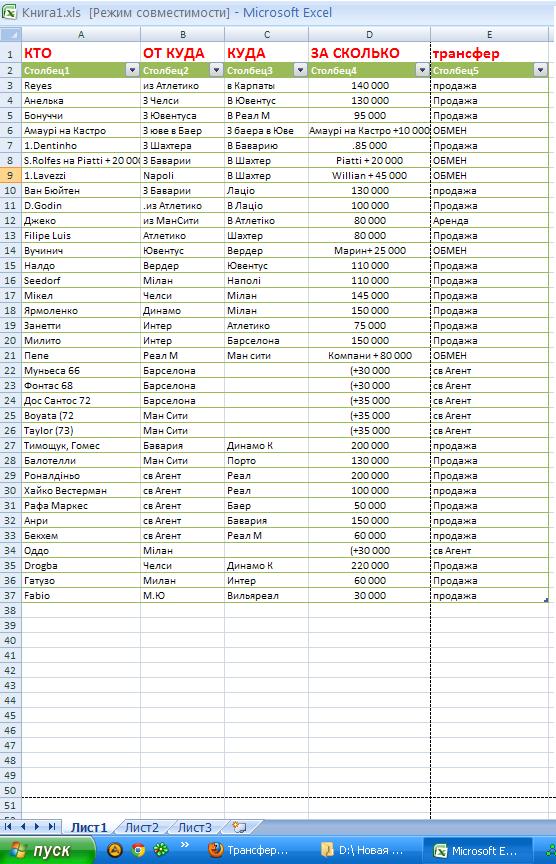Select the 'трансфер' header cell
The width and height of the screenshot is (556, 864).
coord(489,53)
